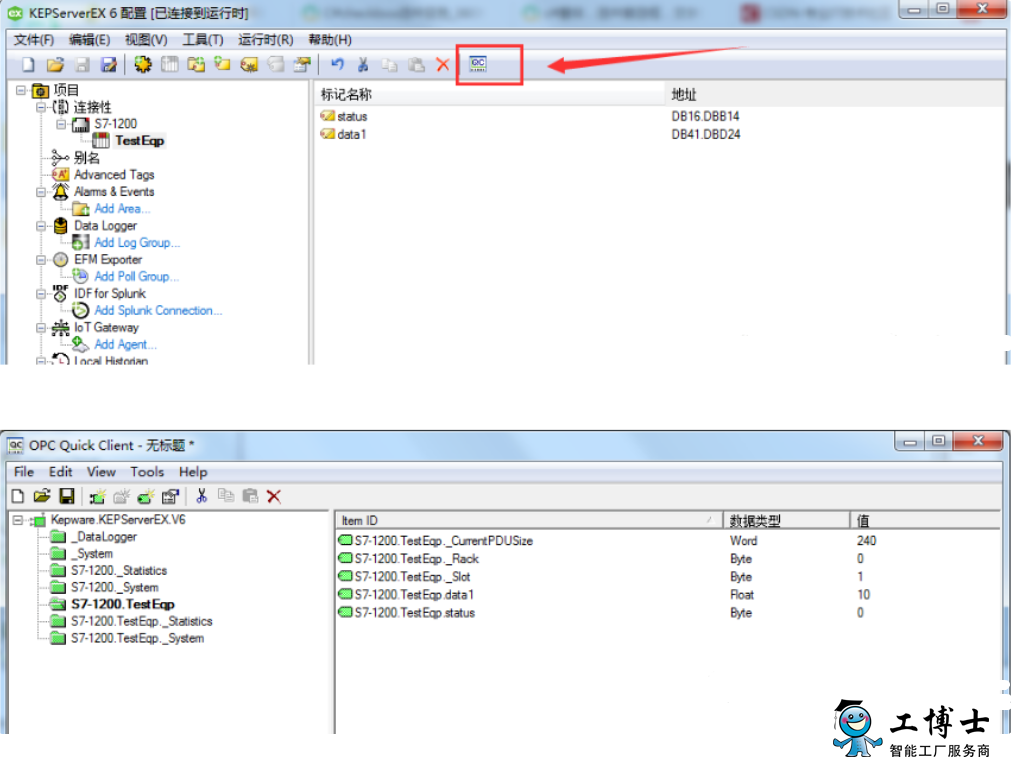Collapse Kepware.KEPServerEX.V6 server node

point(18,520)
